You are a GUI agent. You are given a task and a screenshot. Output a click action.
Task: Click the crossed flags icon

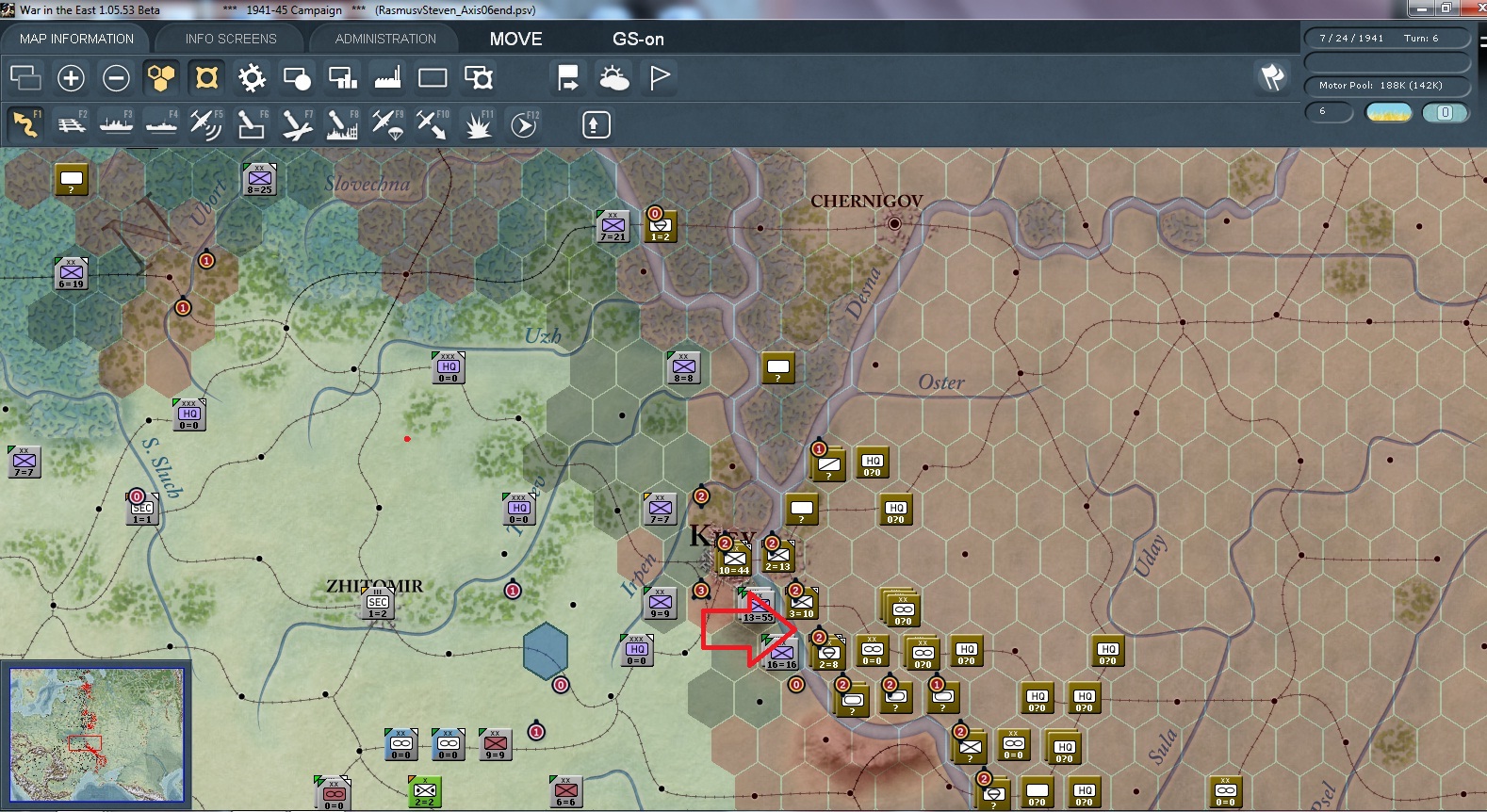[1272, 77]
